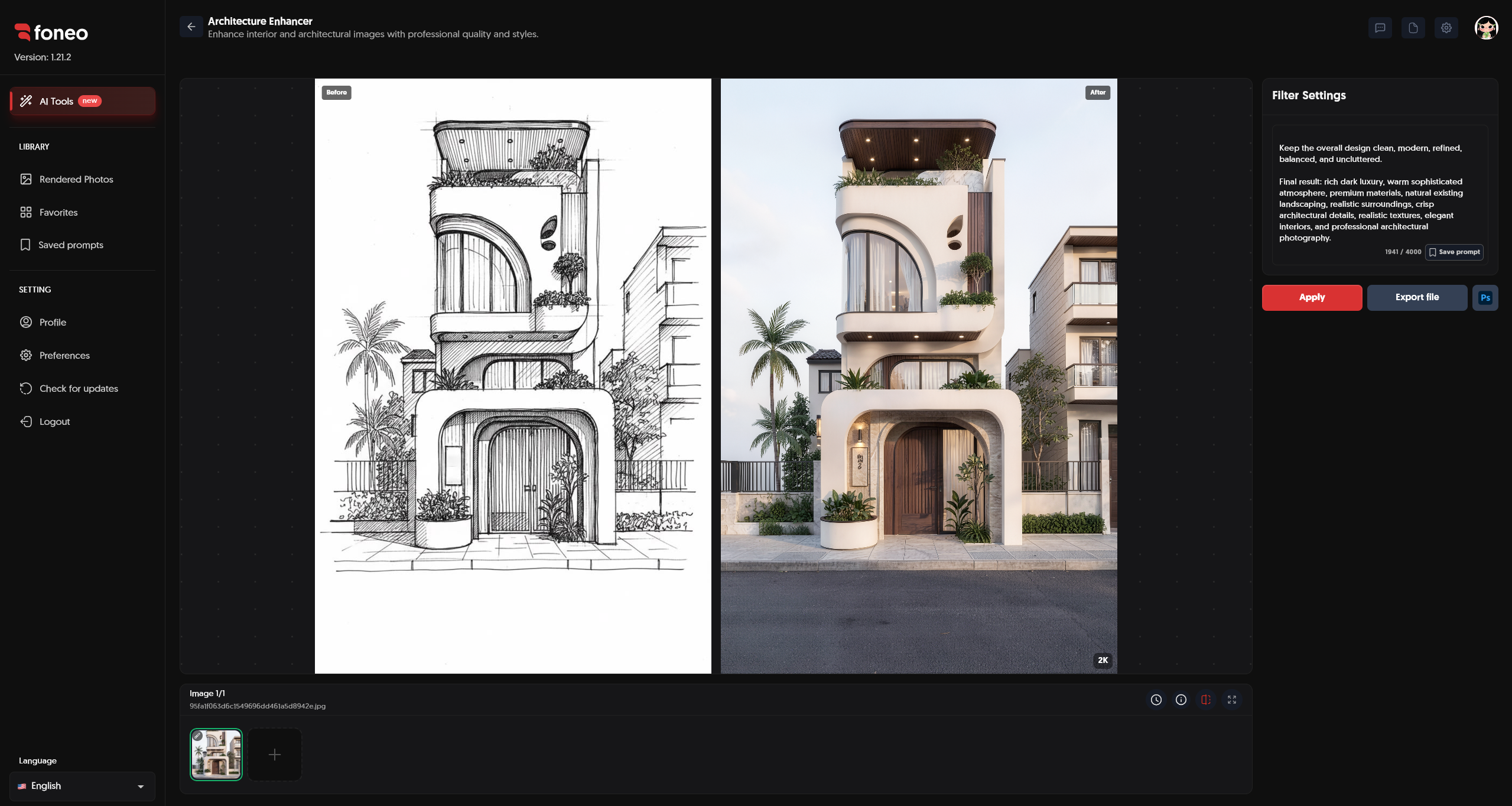This screenshot has width=1512, height=806.
Task: Open the settings gear in top bar
Action: (x=1446, y=28)
